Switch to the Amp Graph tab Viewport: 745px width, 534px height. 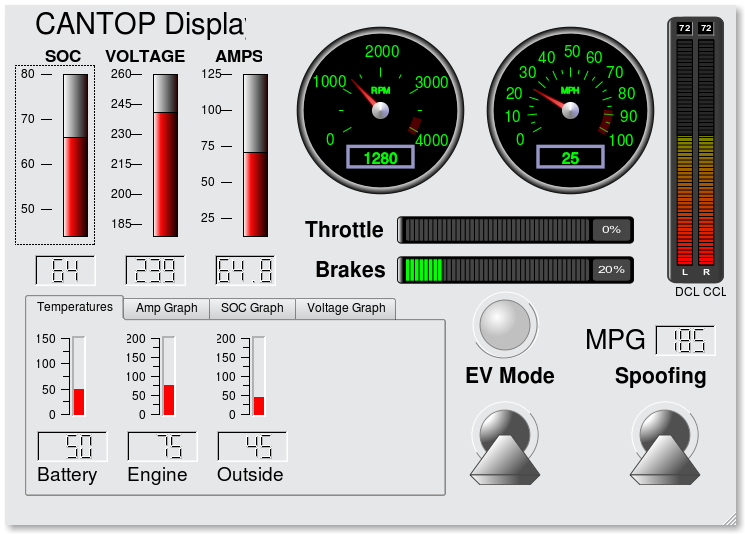167,308
